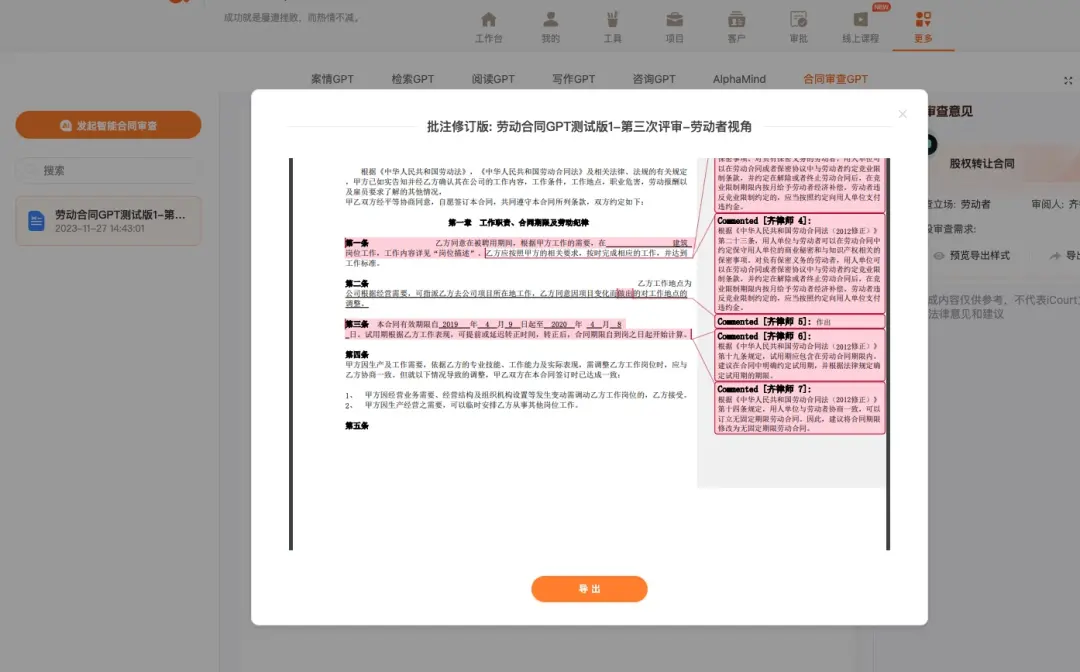Select the 劳动合同GPT测试版1 file entry
The width and height of the screenshot is (1080, 672).
(x=110, y=220)
